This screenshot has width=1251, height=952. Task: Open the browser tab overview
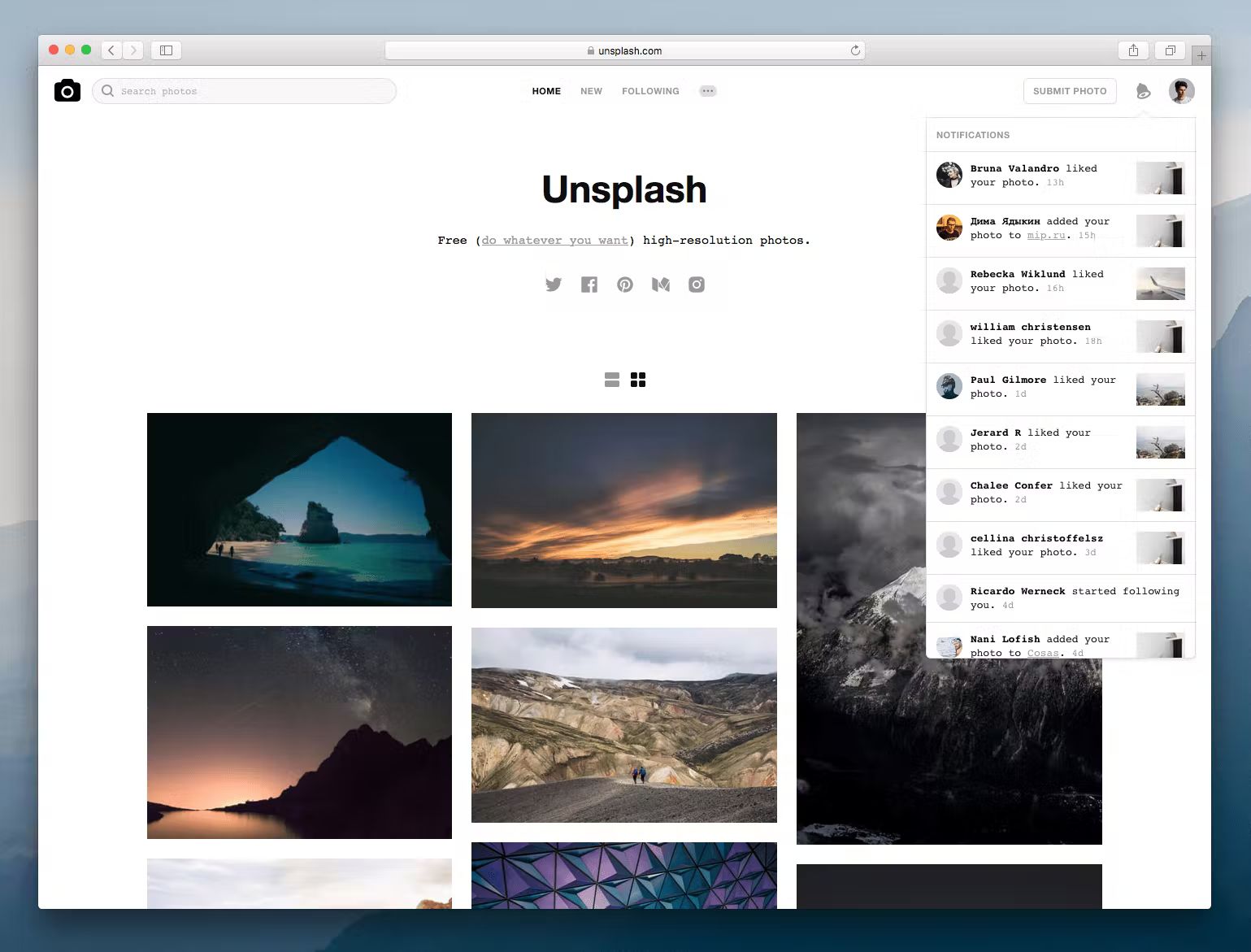1170,50
